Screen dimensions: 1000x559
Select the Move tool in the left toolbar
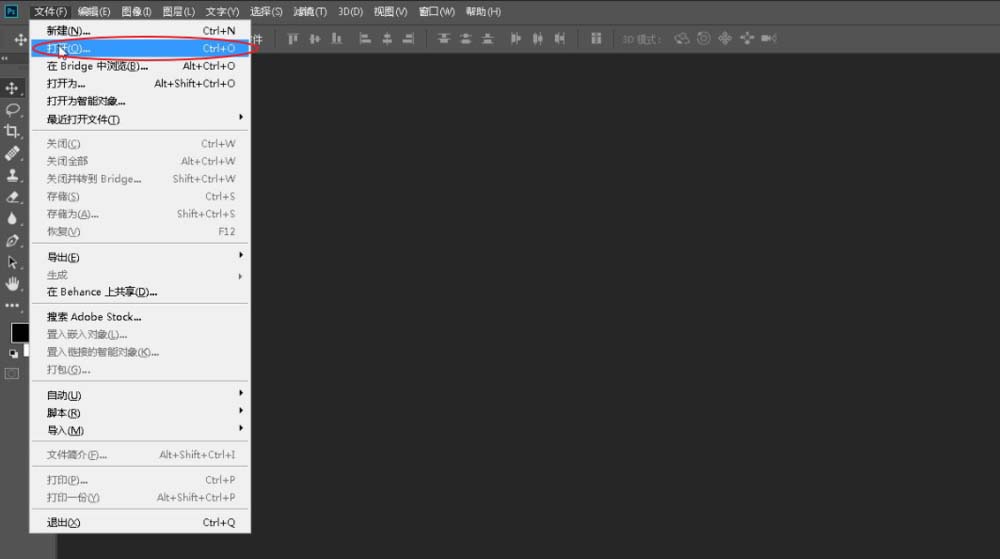12,88
